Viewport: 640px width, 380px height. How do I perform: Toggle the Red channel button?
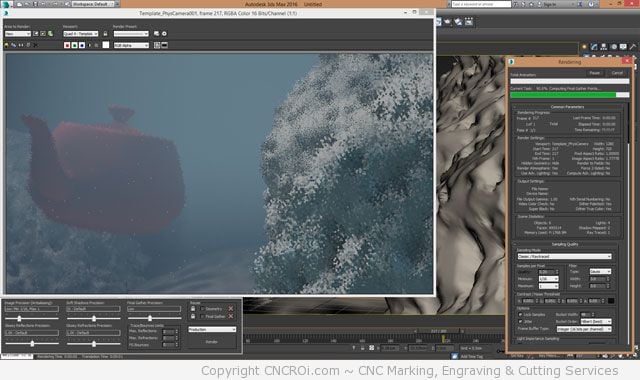[67, 45]
